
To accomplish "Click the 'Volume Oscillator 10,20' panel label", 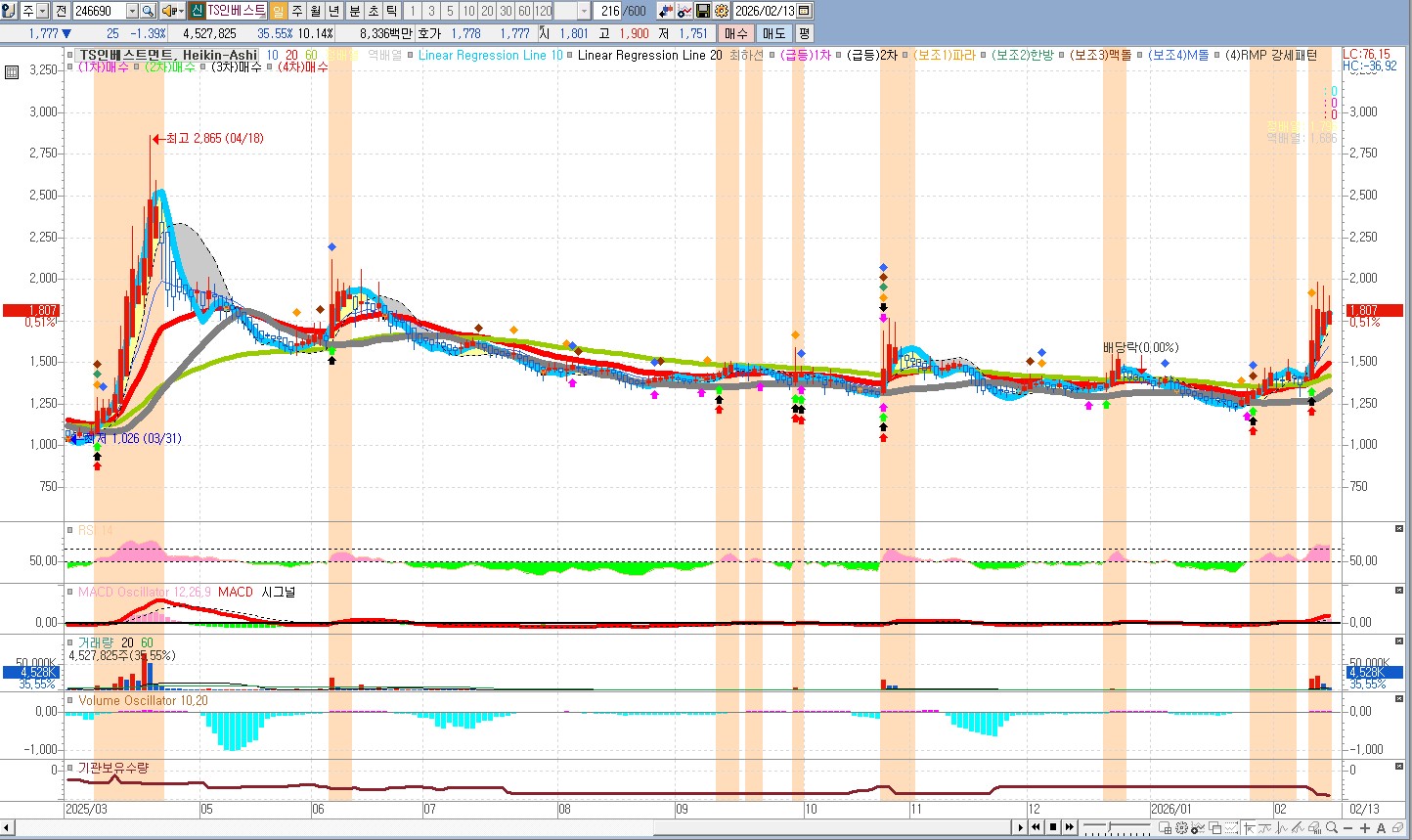I will click(x=143, y=700).
